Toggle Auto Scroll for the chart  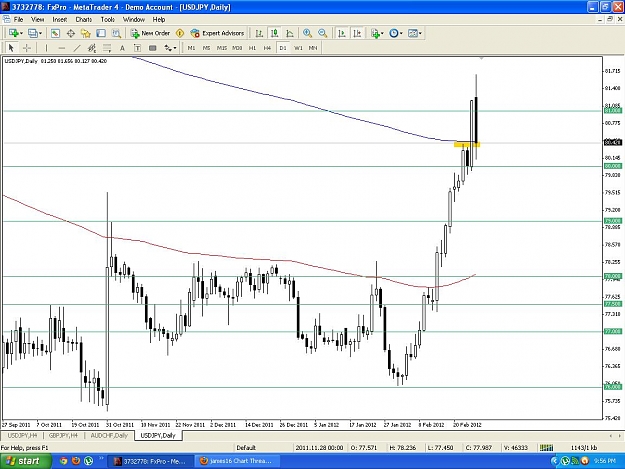(342, 33)
